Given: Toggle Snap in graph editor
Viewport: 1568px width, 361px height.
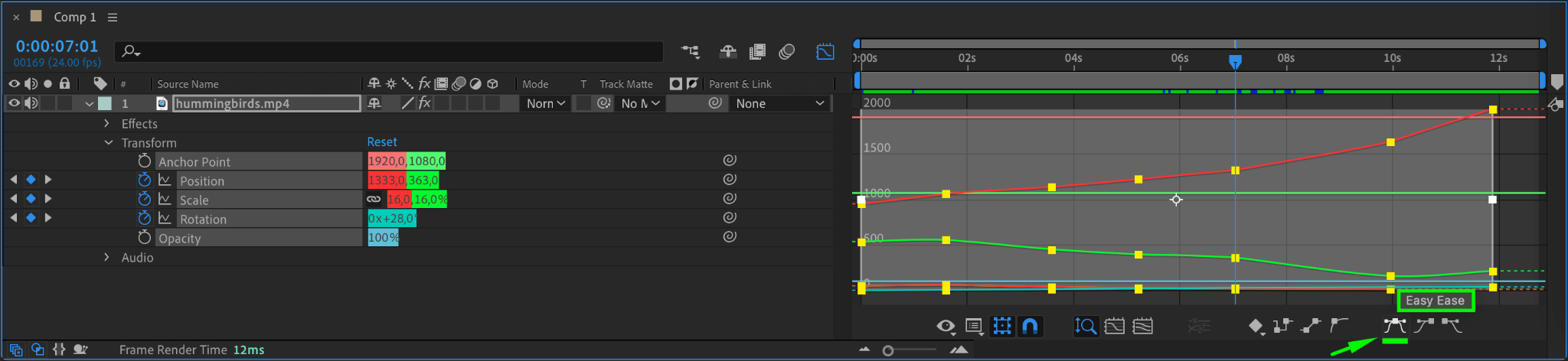Looking at the screenshot, I should [1030, 327].
